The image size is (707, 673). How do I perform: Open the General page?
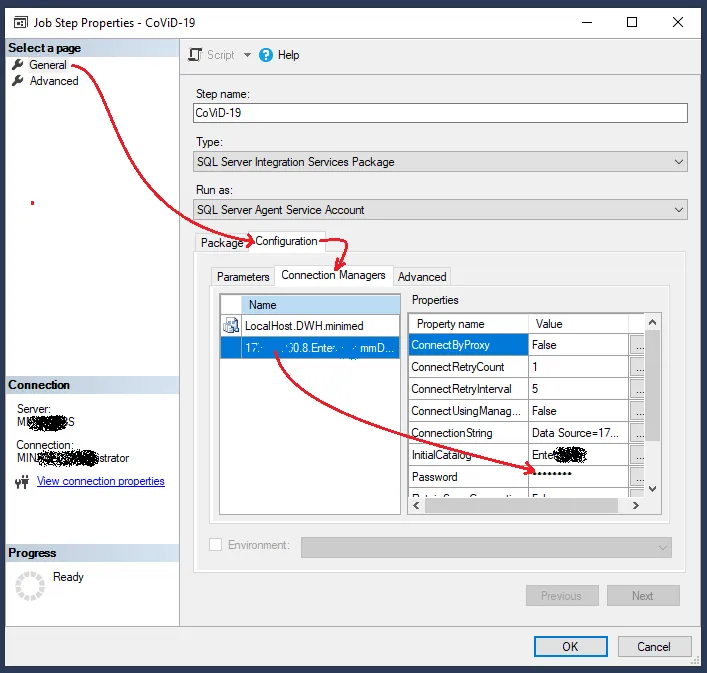(48, 65)
